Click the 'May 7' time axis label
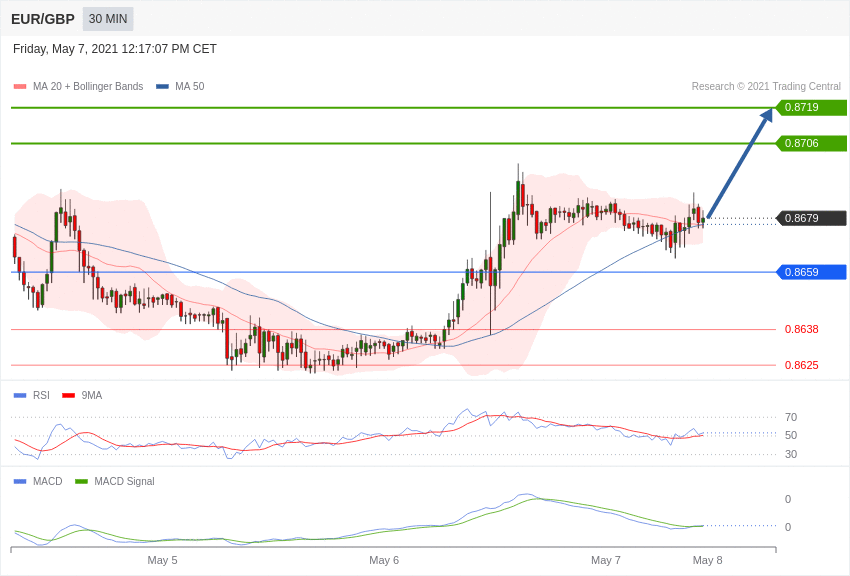The height and width of the screenshot is (576, 850). pyautogui.click(x=606, y=560)
